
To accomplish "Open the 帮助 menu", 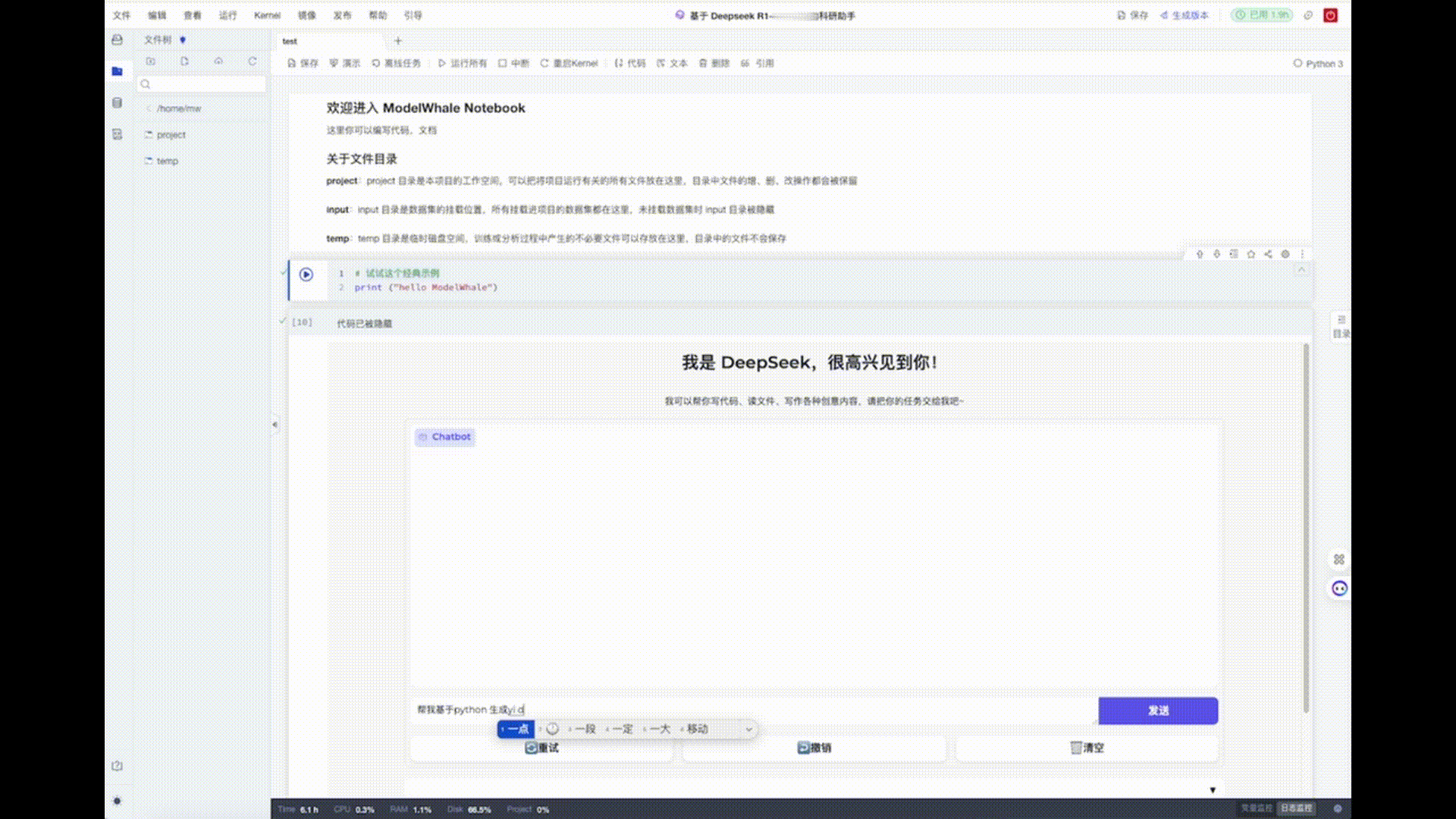I will coord(378,15).
